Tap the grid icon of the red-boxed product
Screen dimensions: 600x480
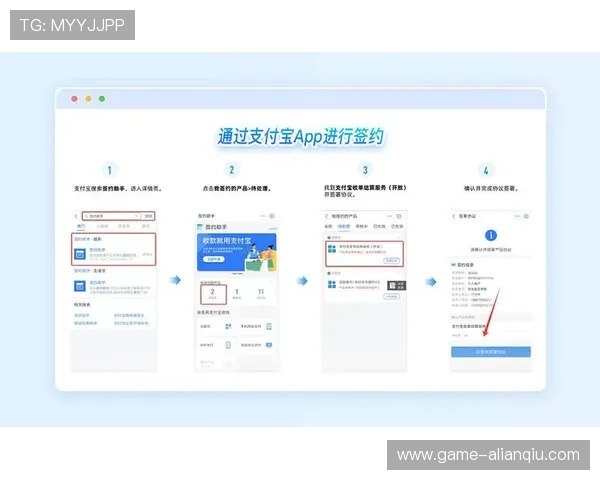coord(332,249)
